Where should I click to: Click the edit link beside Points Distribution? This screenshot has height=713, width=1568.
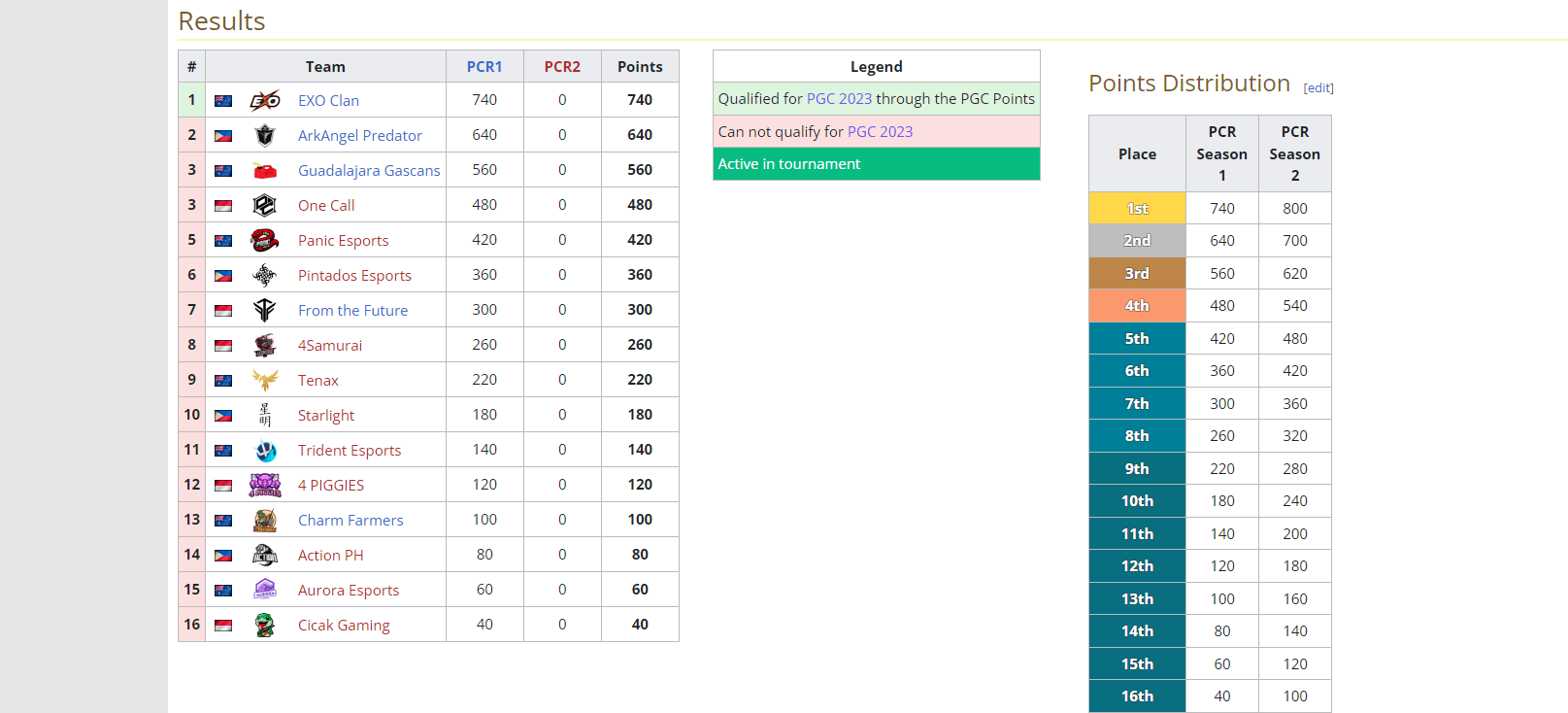(1318, 88)
